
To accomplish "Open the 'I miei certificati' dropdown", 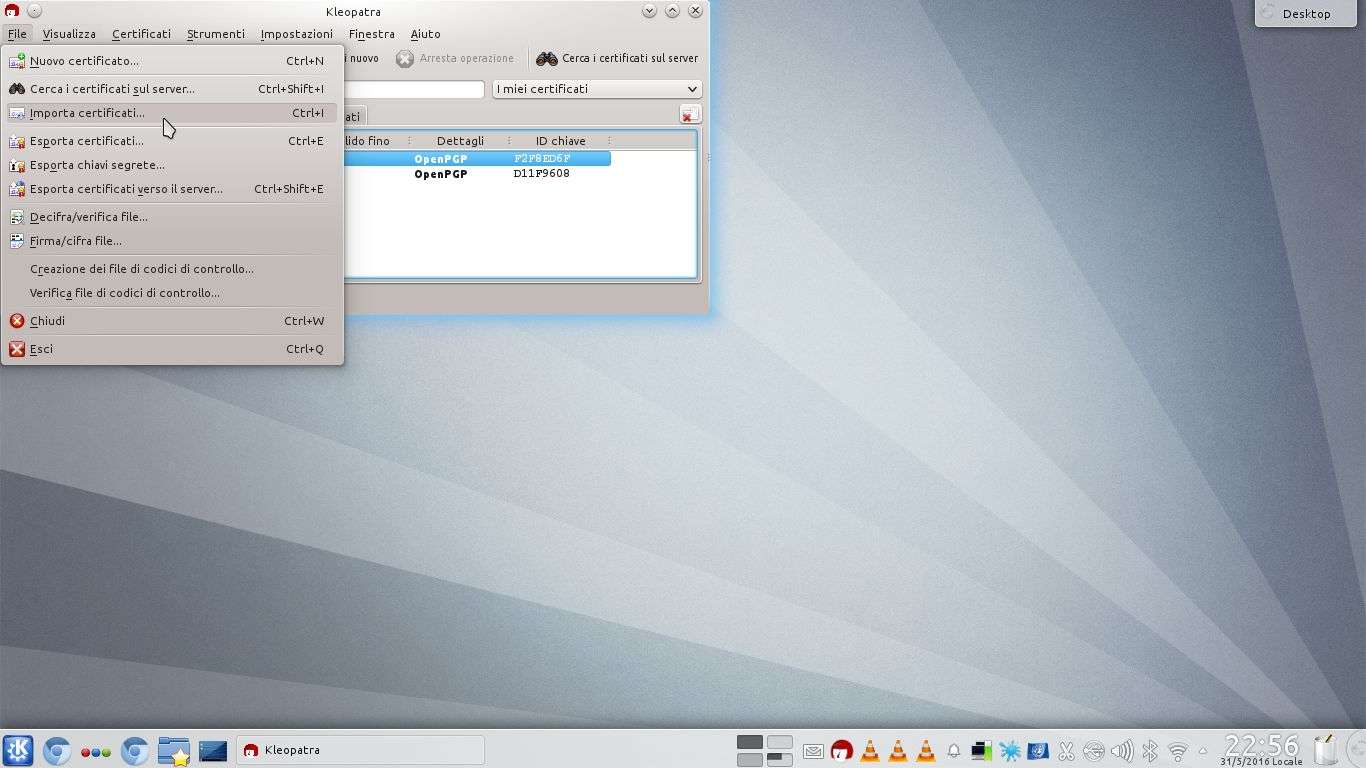I will tap(597, 89).
